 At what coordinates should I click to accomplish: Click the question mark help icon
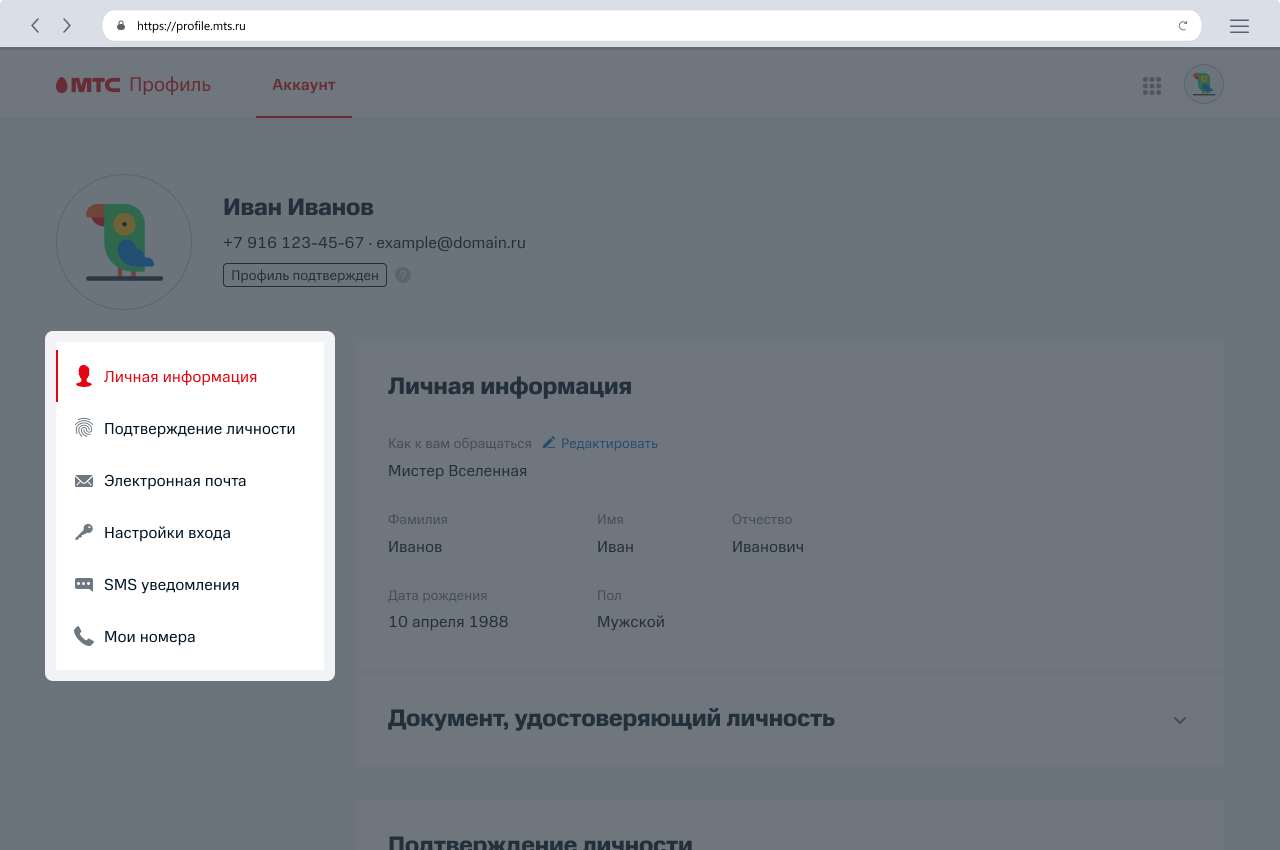[403, 275]
